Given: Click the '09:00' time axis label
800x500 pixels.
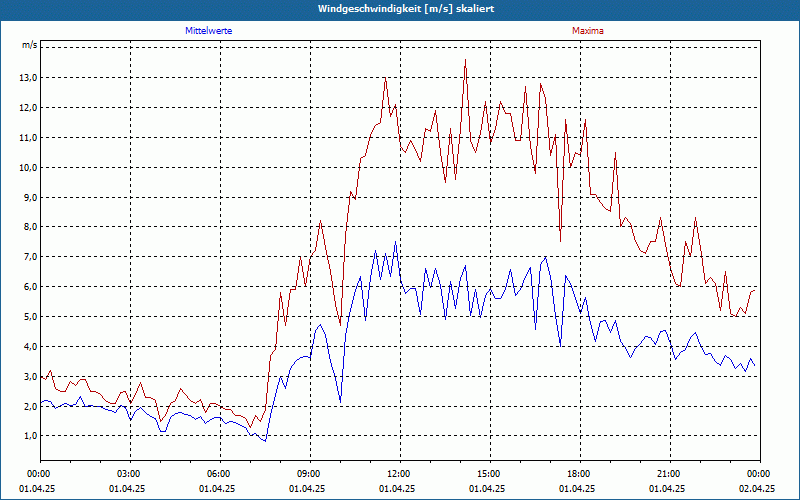Looking at the screenshot, I should click(311, 474).
